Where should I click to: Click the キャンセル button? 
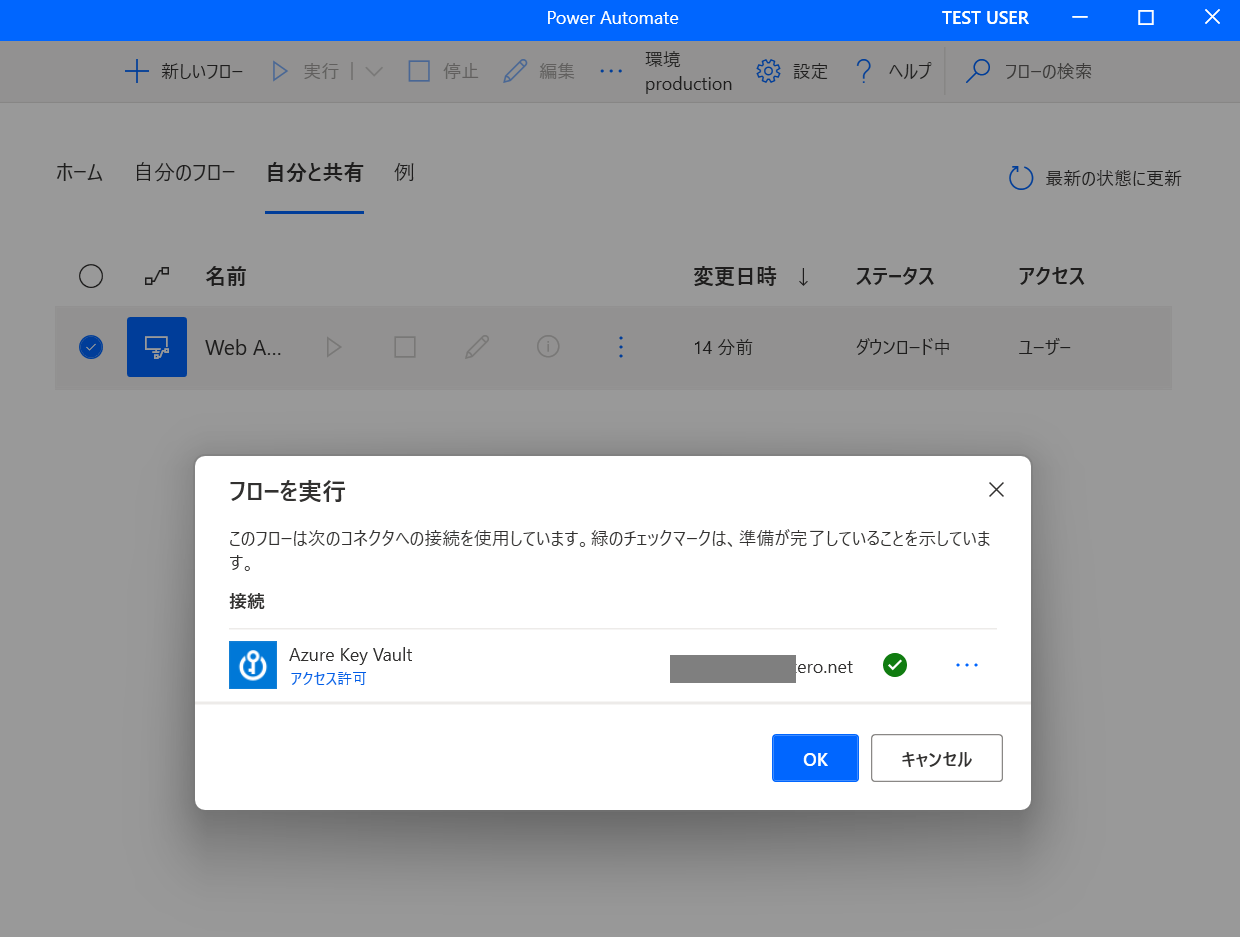pos(937,758)
